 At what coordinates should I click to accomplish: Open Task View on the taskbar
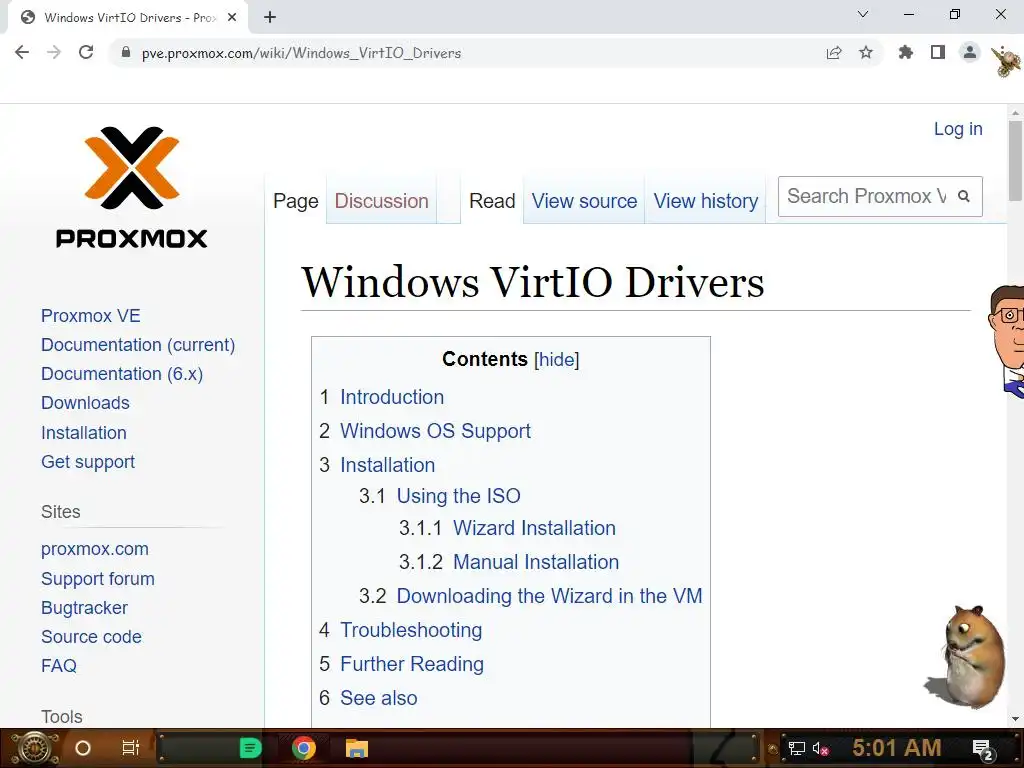click(131, 748)
